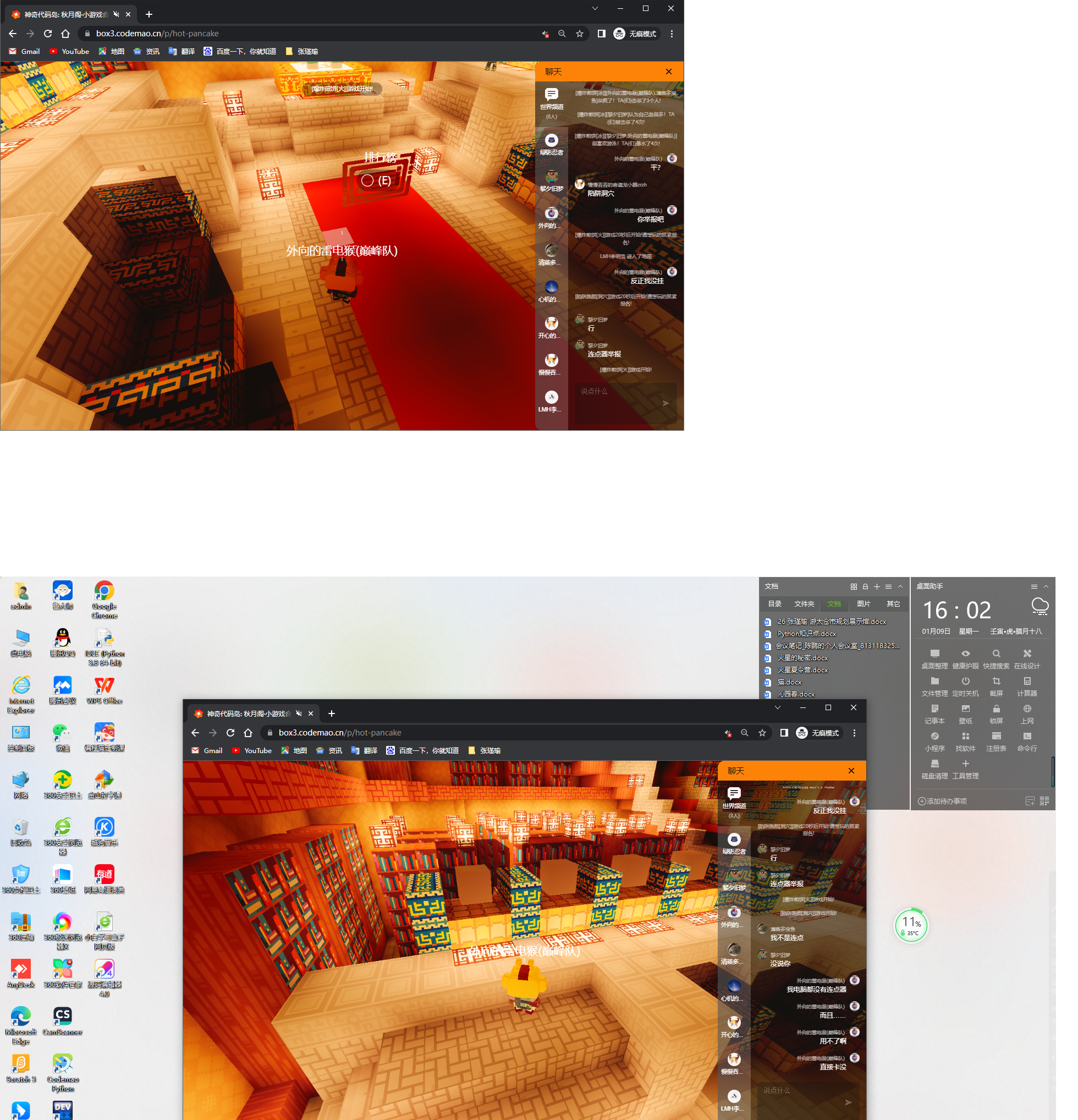Click the plus icon in 文档 panel header
Screen dimensions: 1078x1120
pos(877,586)
